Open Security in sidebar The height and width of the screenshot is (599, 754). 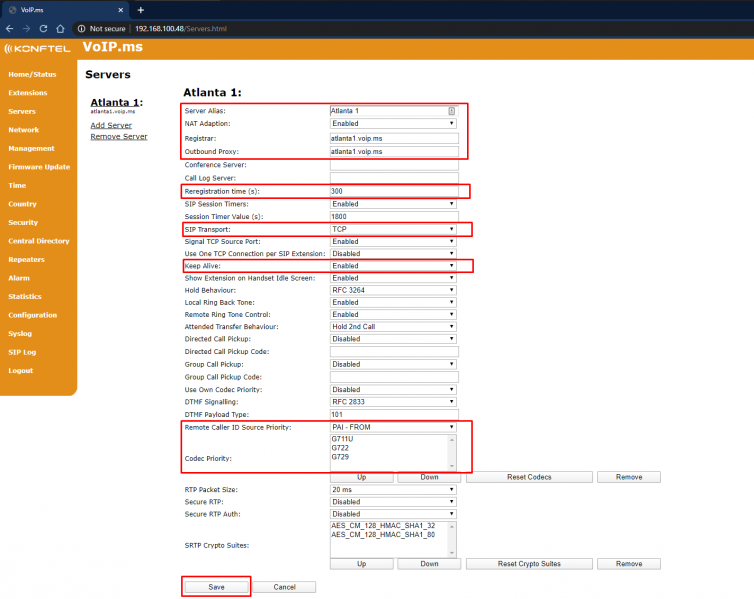23,223
